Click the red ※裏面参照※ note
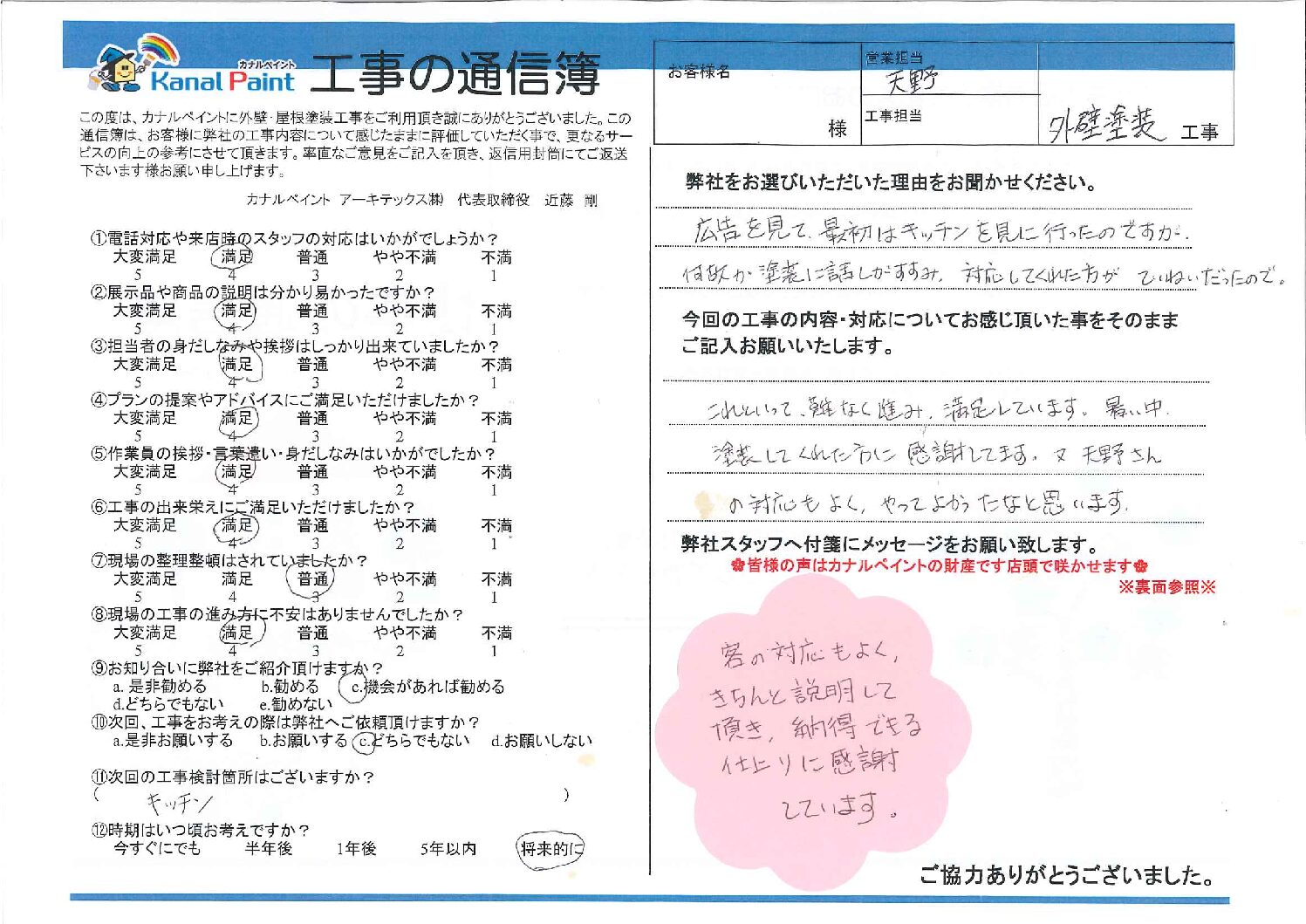 pos(1166,587)
